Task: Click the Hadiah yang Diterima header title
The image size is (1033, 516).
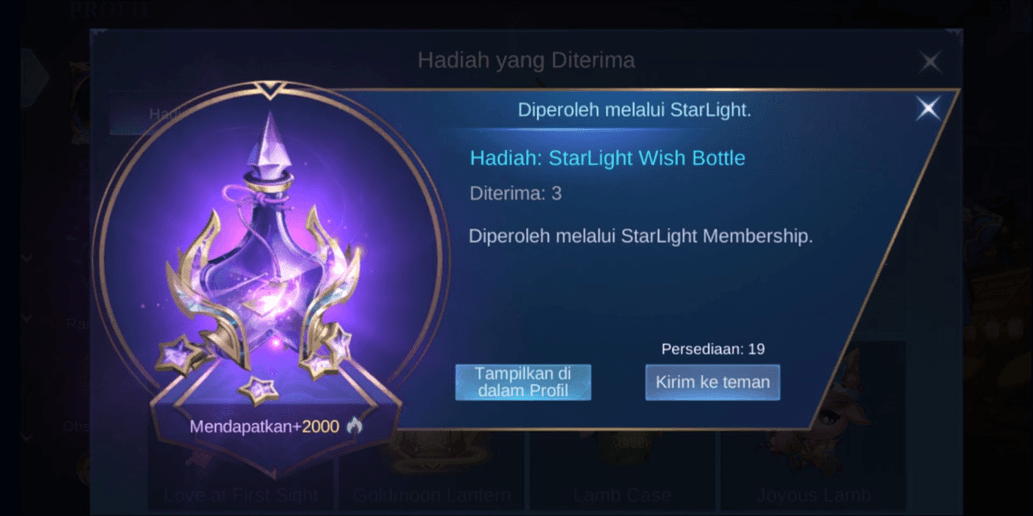Action: [x=526, y=61]
